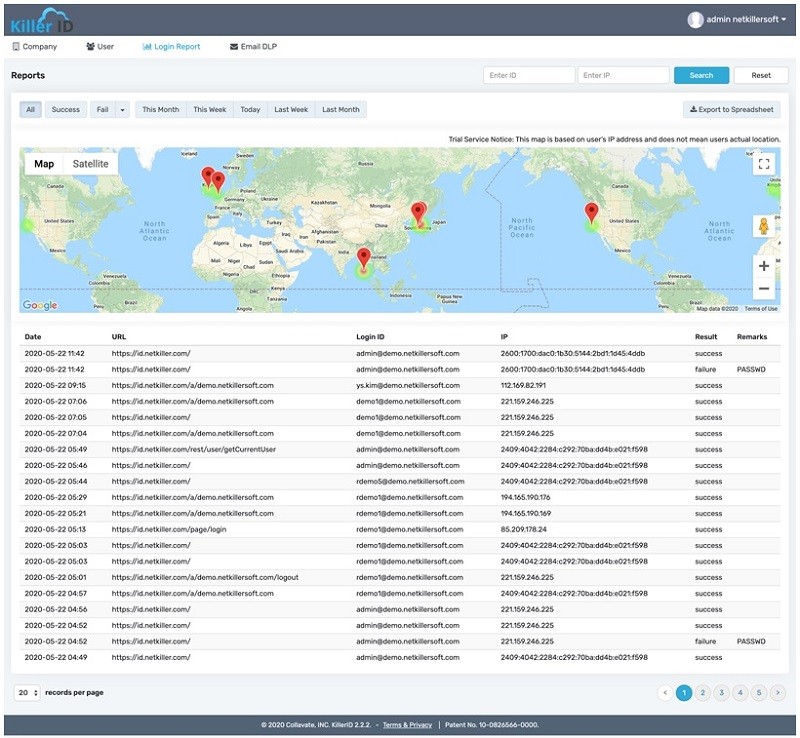Open the map Terms of Use link
Image resolution: width=800 pixels, height=738 pixels.
click(x=761, y=308)
